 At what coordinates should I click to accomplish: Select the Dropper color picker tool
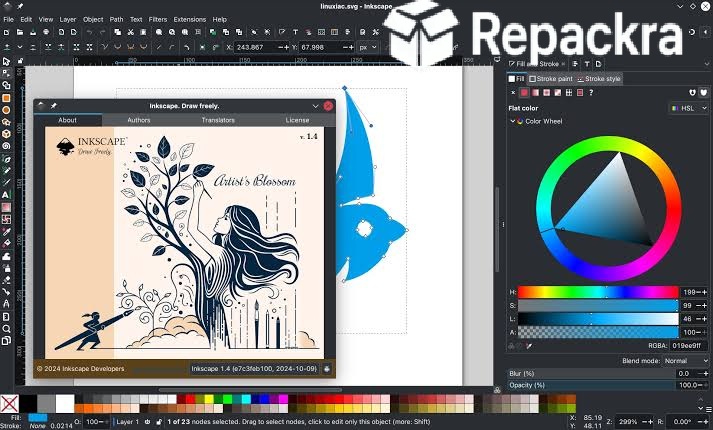coord(6,232)
